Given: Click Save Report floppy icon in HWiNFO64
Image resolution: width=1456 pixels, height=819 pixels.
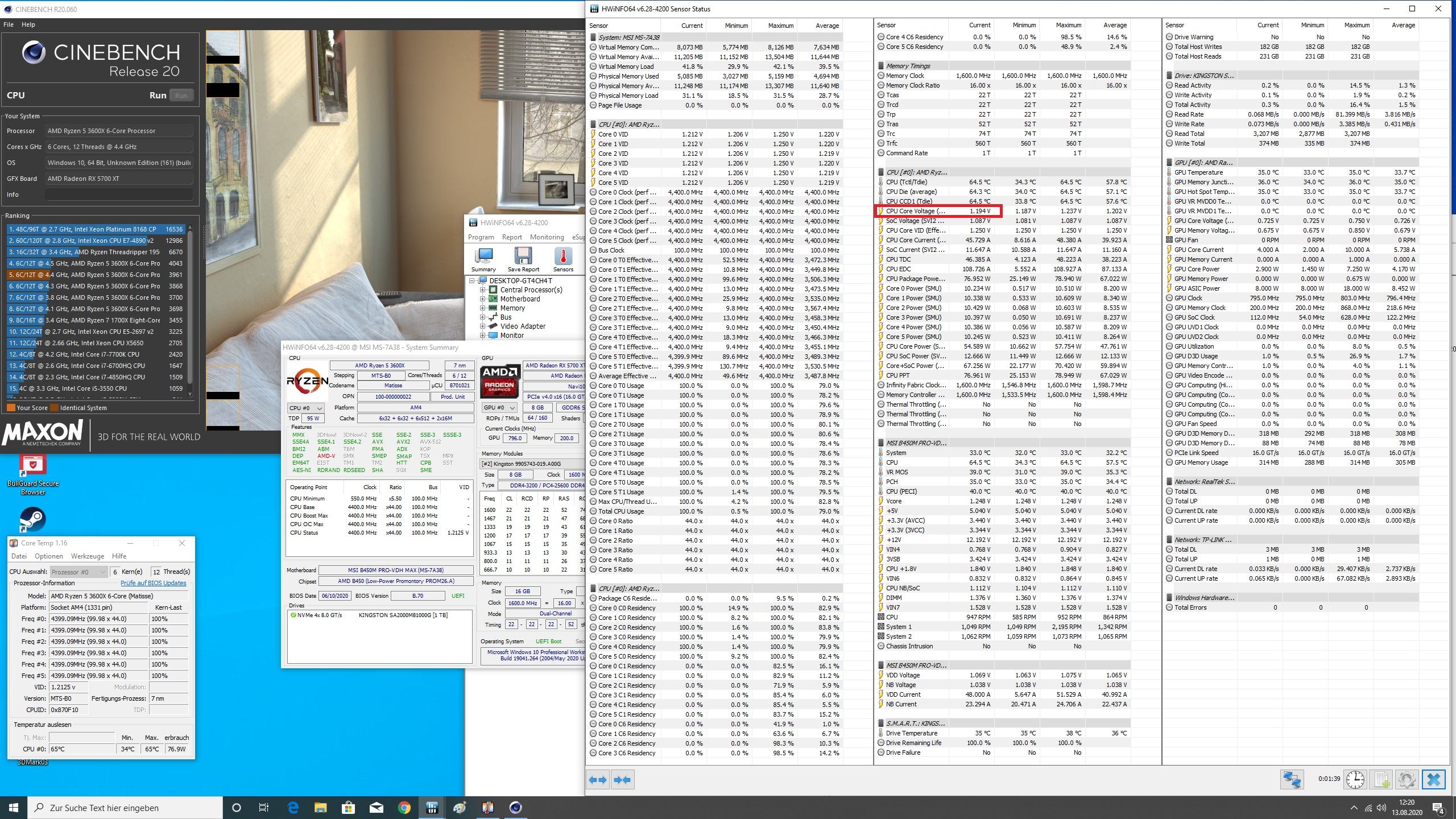Looking at the screenshot, I should click(523, 259).
